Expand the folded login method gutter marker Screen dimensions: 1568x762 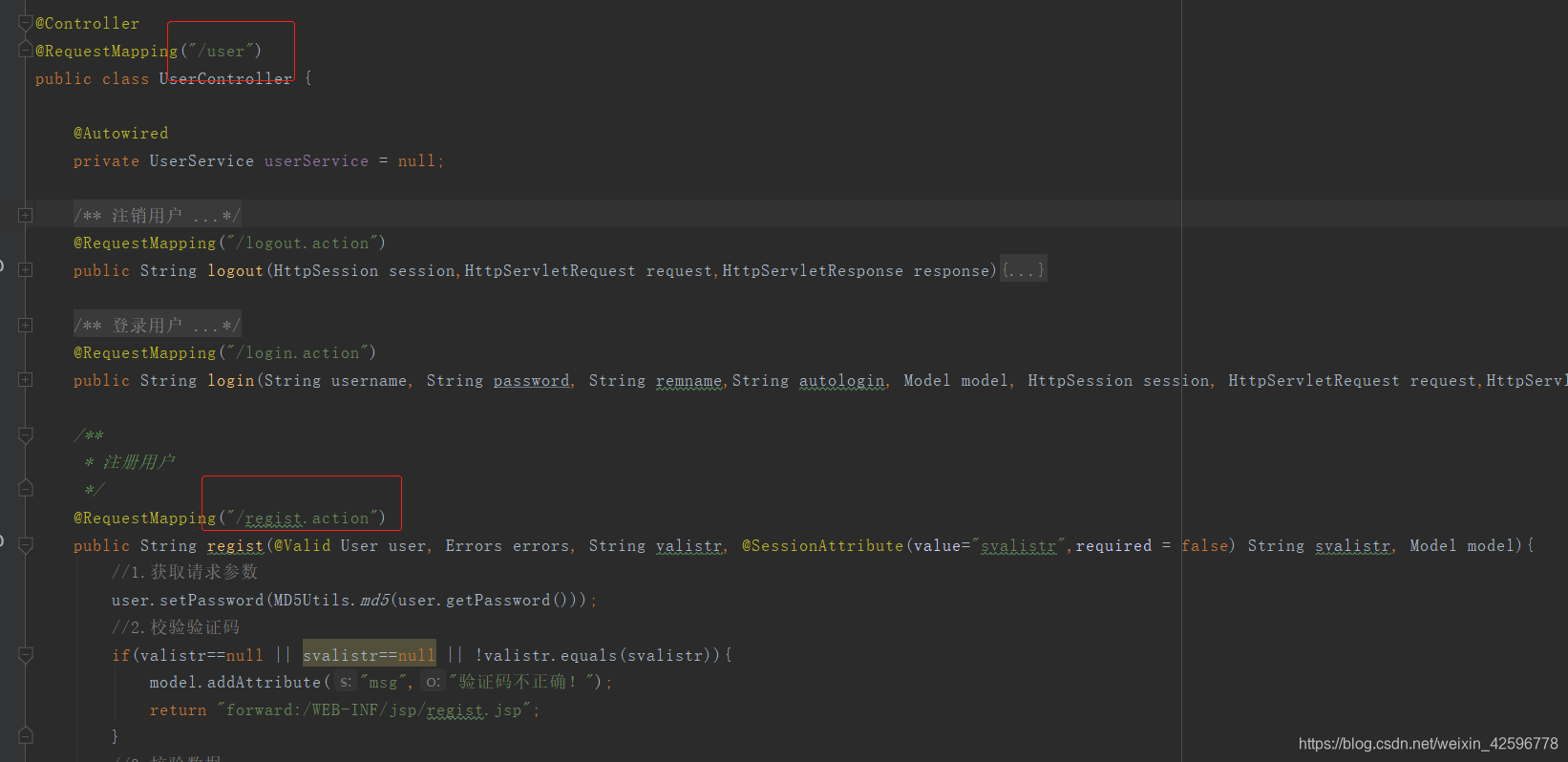[x=26, y=380]
